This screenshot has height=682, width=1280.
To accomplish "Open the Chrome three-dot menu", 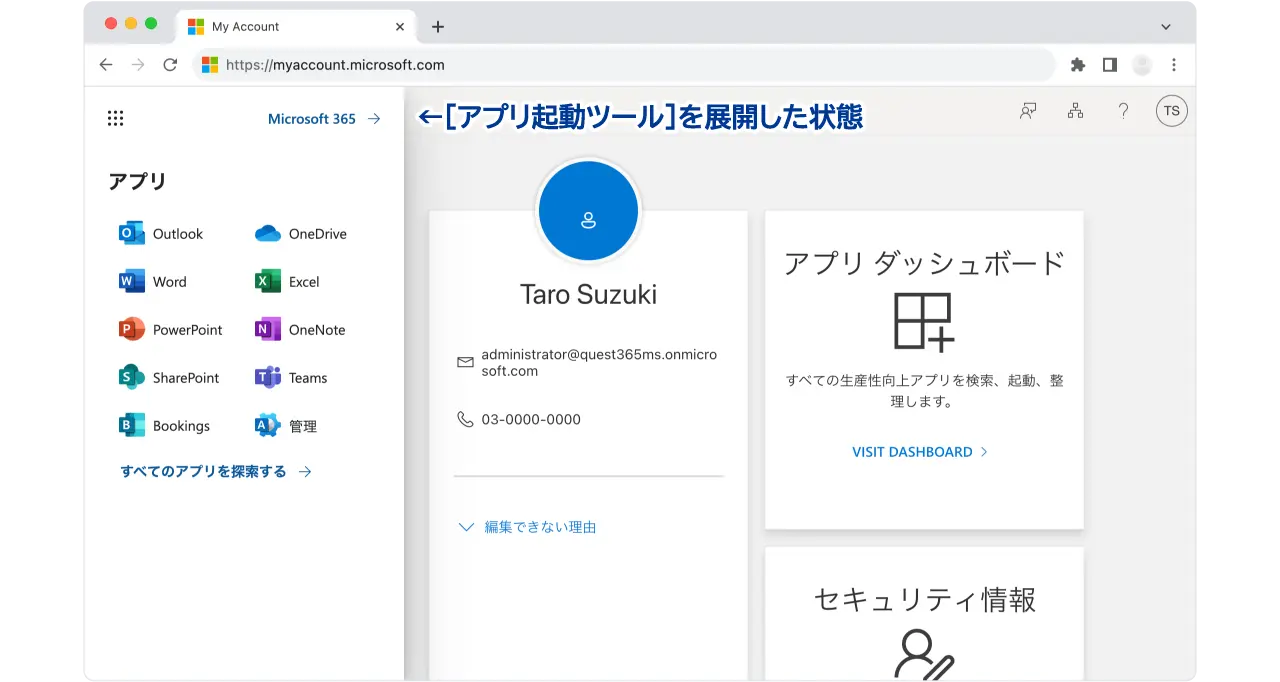I will 1173,64.
